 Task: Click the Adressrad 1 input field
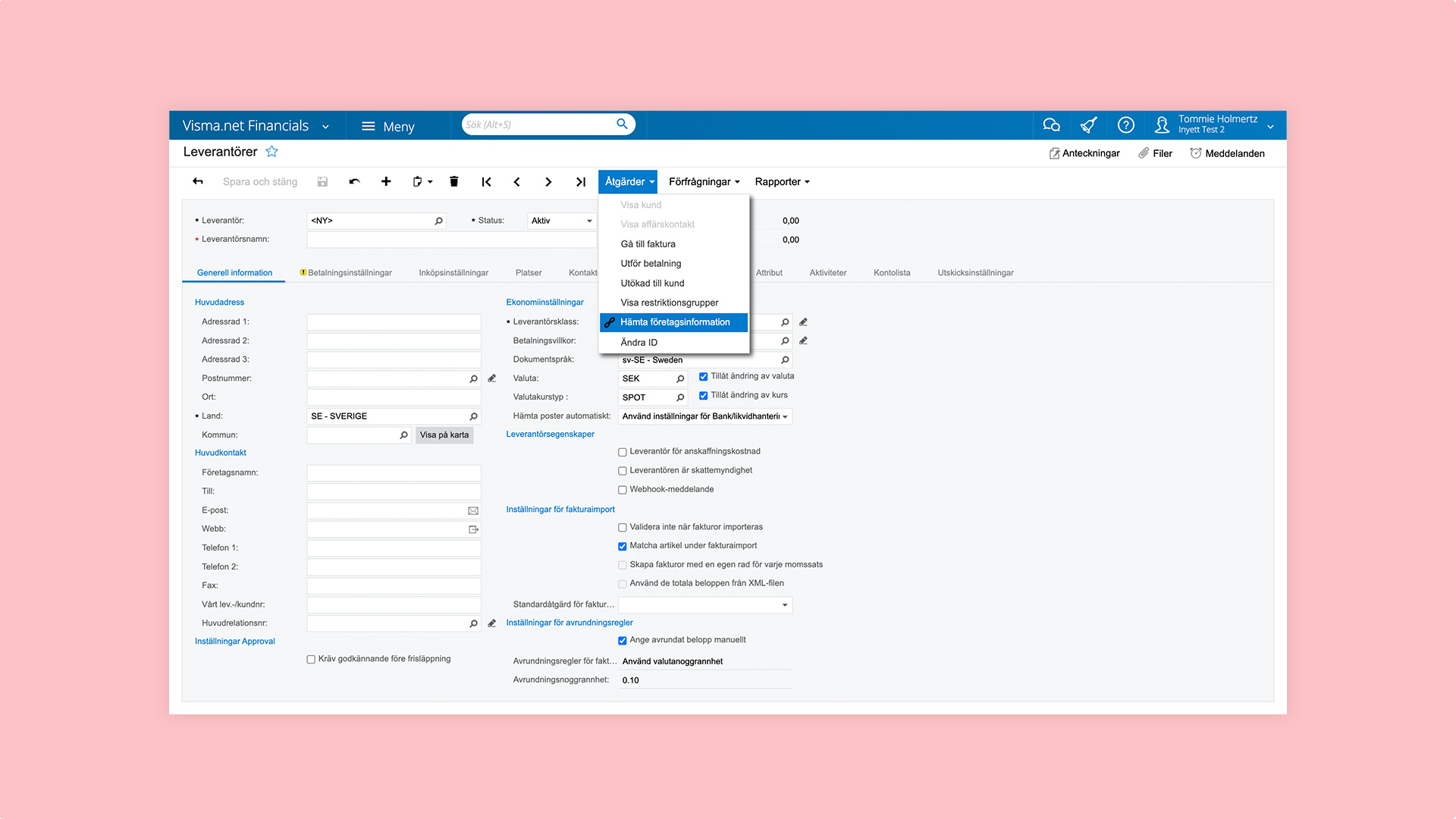click(394, 322)
